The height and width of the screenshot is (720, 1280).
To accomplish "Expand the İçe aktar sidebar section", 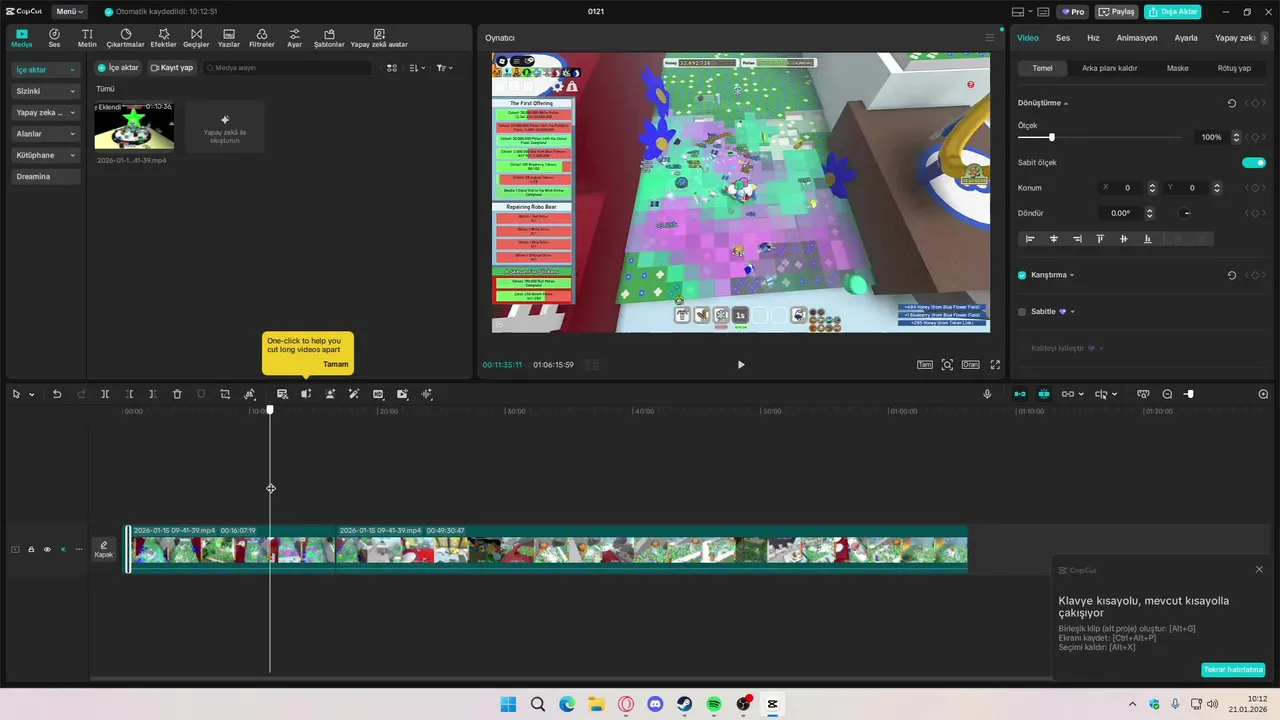I will click(x=46, y=70).
